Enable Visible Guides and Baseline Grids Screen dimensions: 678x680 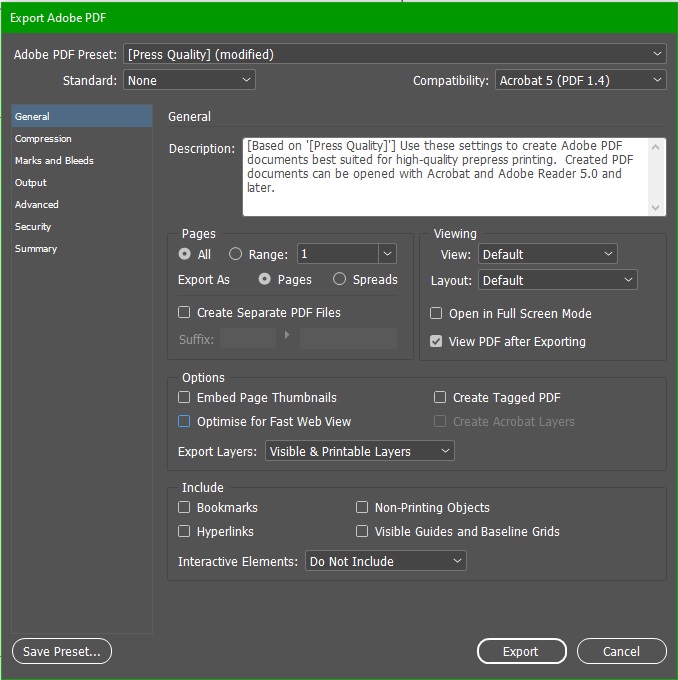click(362, 531)
